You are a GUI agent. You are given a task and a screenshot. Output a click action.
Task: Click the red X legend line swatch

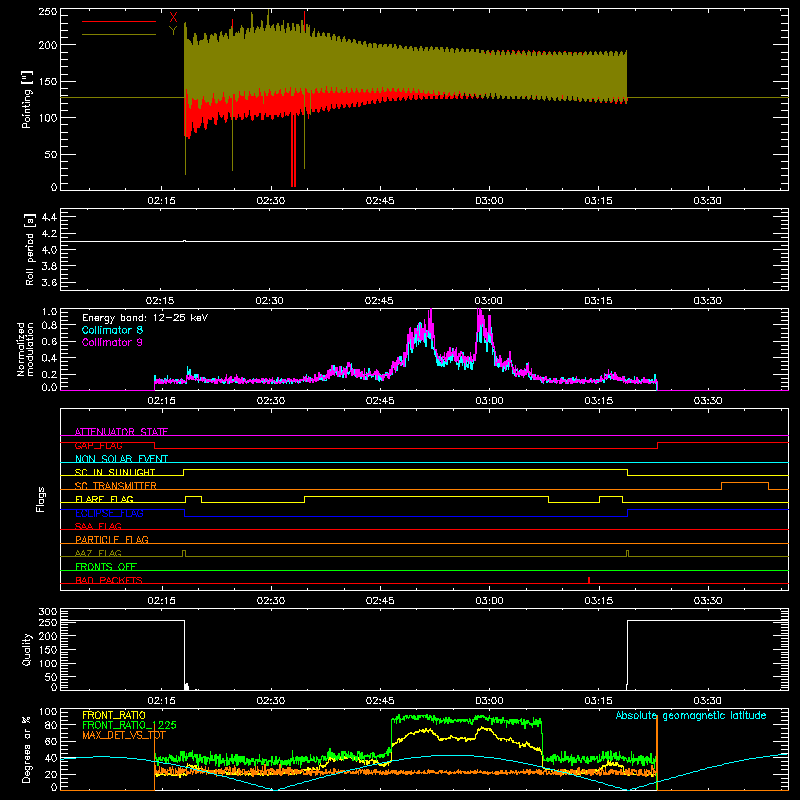tap(119, 21)
